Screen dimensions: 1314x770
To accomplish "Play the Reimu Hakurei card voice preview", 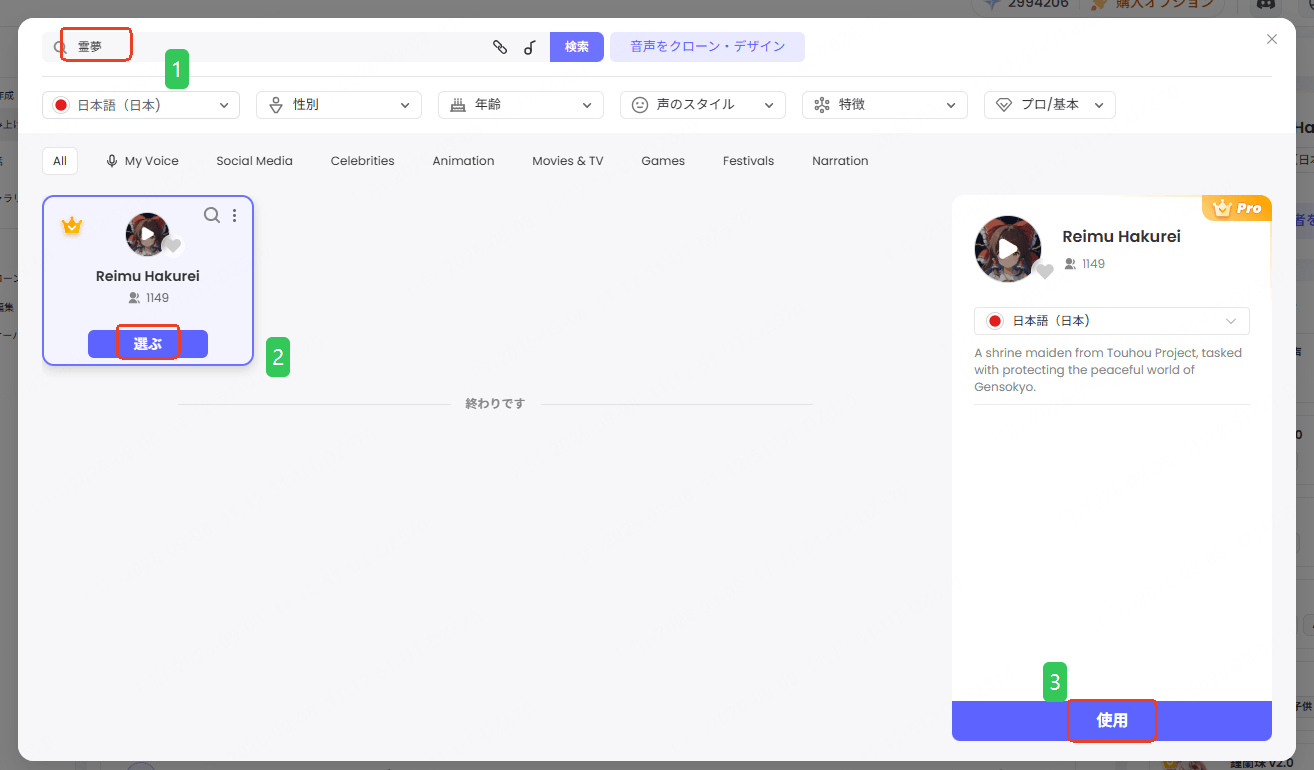I will (147, 234).
